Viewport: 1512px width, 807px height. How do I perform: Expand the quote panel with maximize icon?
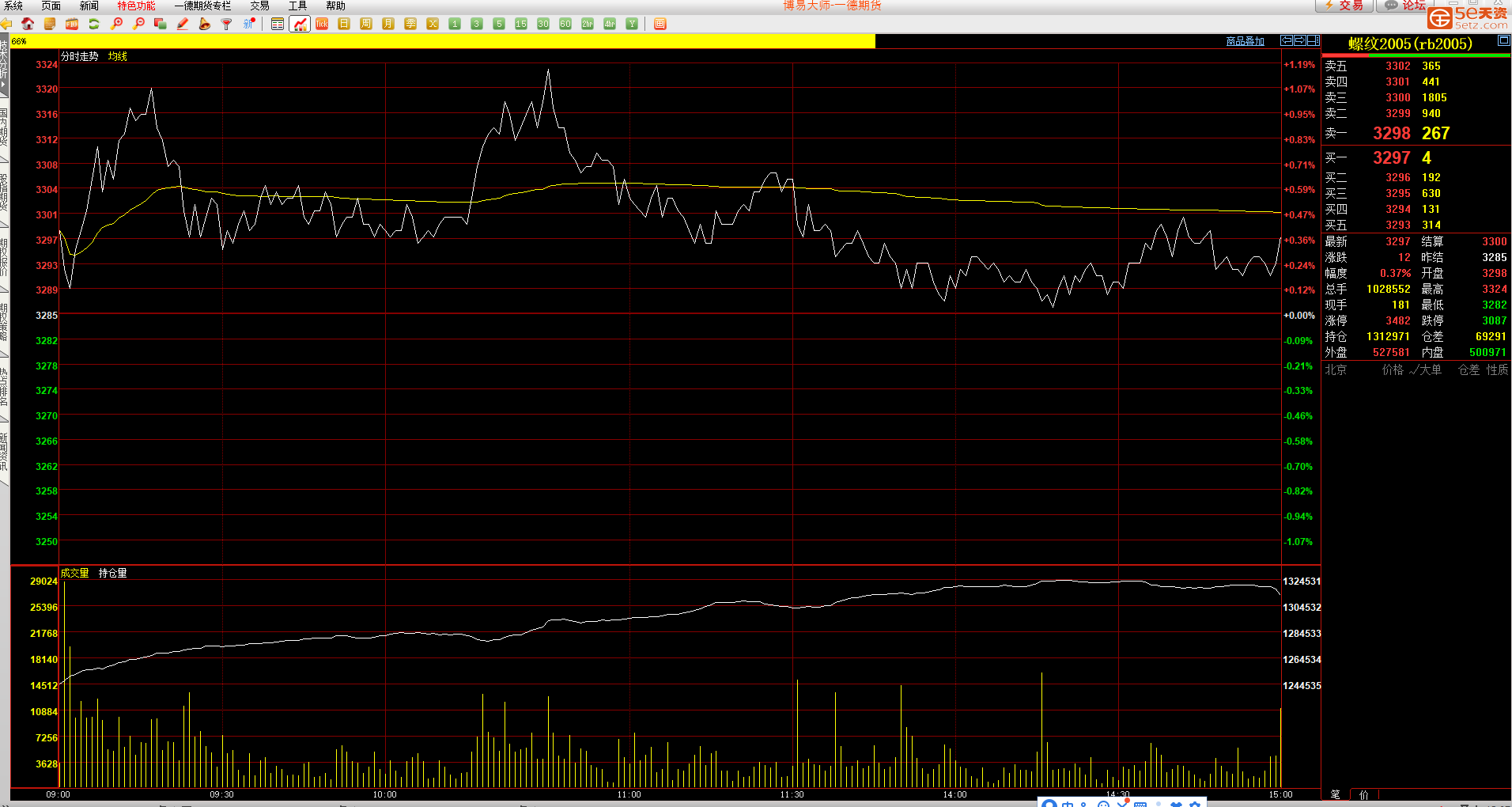tap(1503, 40)
